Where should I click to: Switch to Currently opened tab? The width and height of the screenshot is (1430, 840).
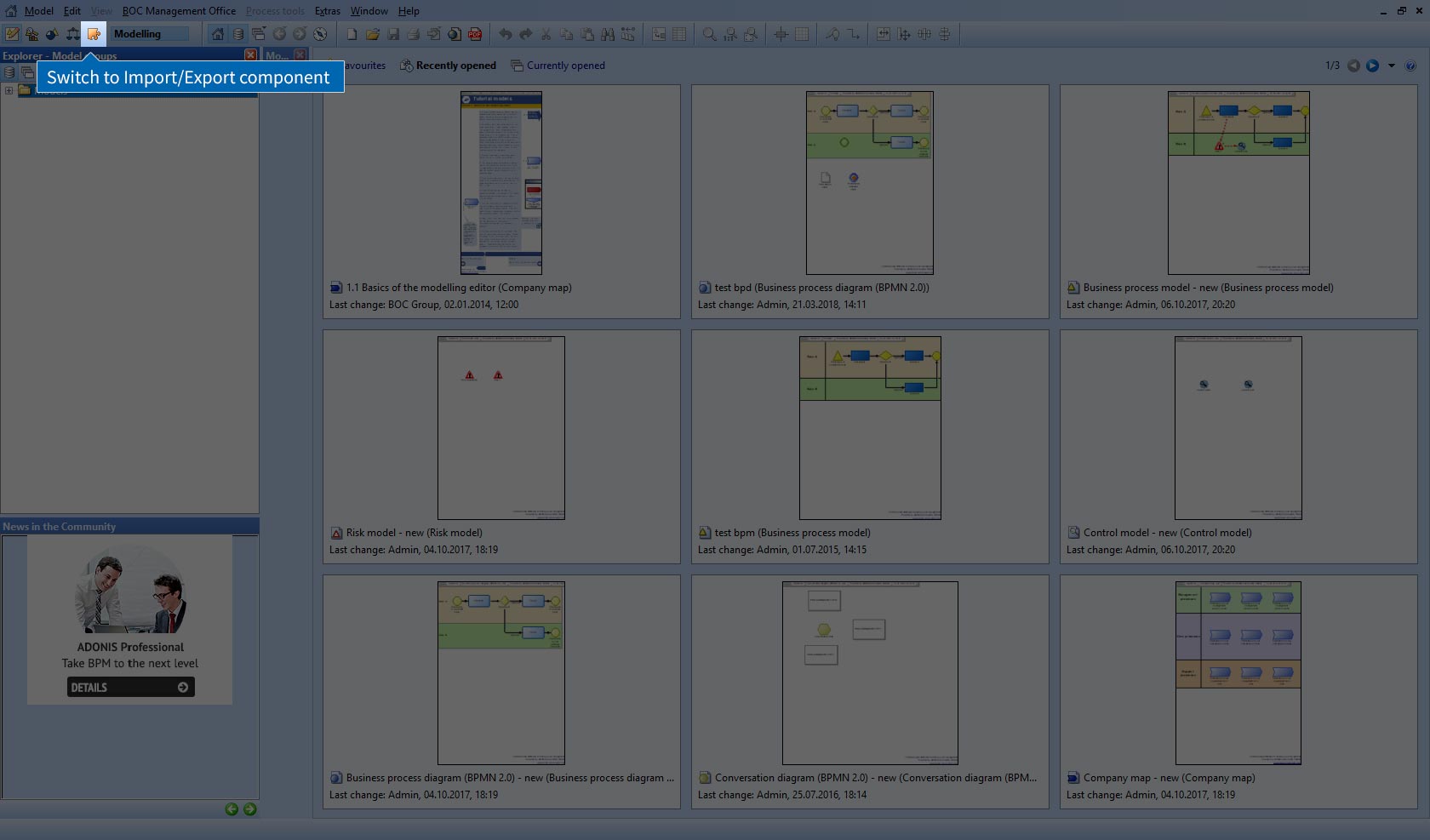tap(558, 66)
